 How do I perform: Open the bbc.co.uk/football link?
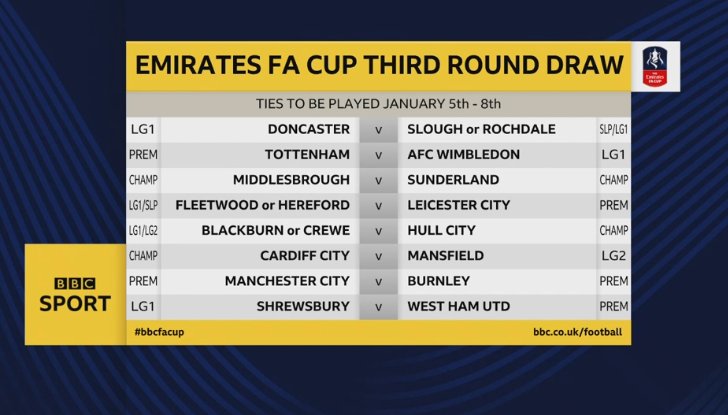click(577, 331)
